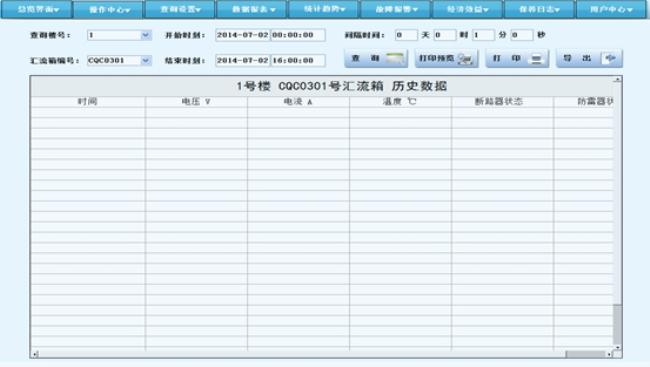Click the 时间 column header
The width and height of the screenshot is (650, 367).
coord(88,102)
